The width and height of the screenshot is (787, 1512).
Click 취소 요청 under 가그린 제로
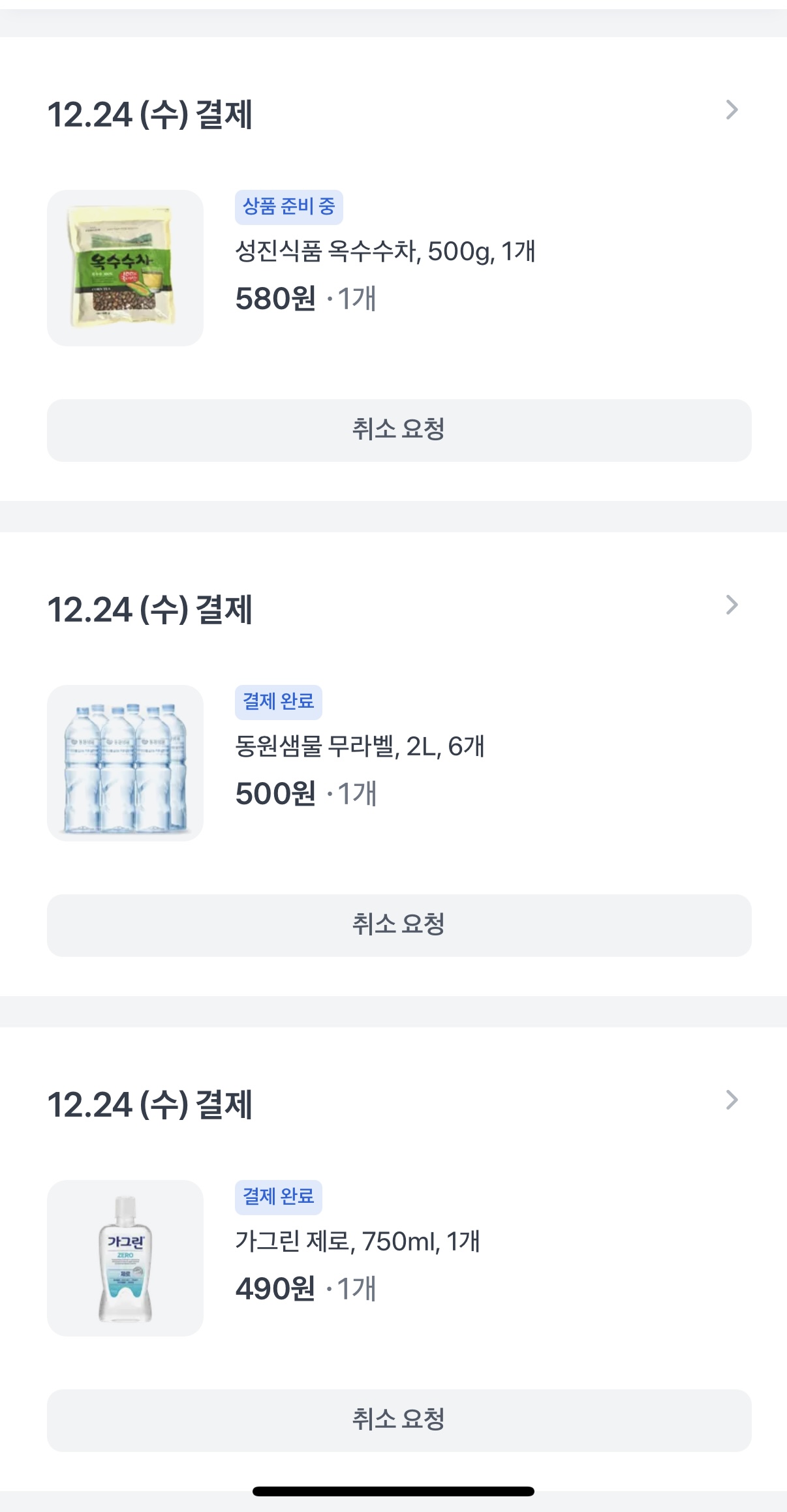click(x=399, y=1421)
